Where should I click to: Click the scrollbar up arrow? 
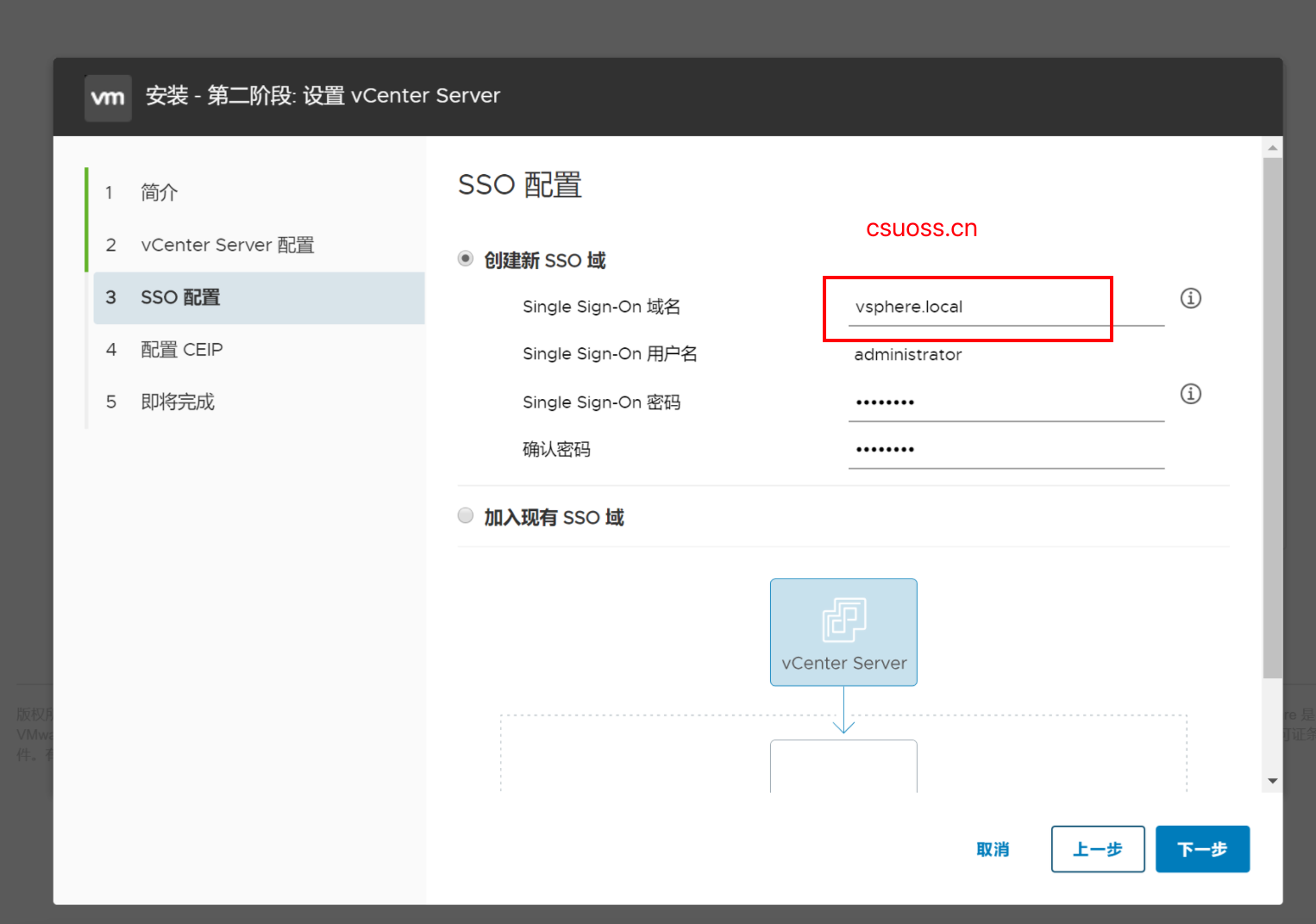[1272, 147]
